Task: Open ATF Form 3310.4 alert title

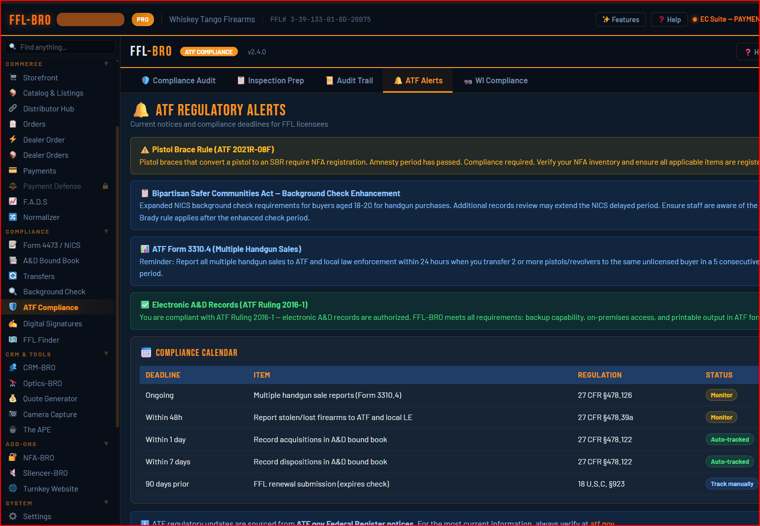Action: pyautogui.click(x=226, y=249)
